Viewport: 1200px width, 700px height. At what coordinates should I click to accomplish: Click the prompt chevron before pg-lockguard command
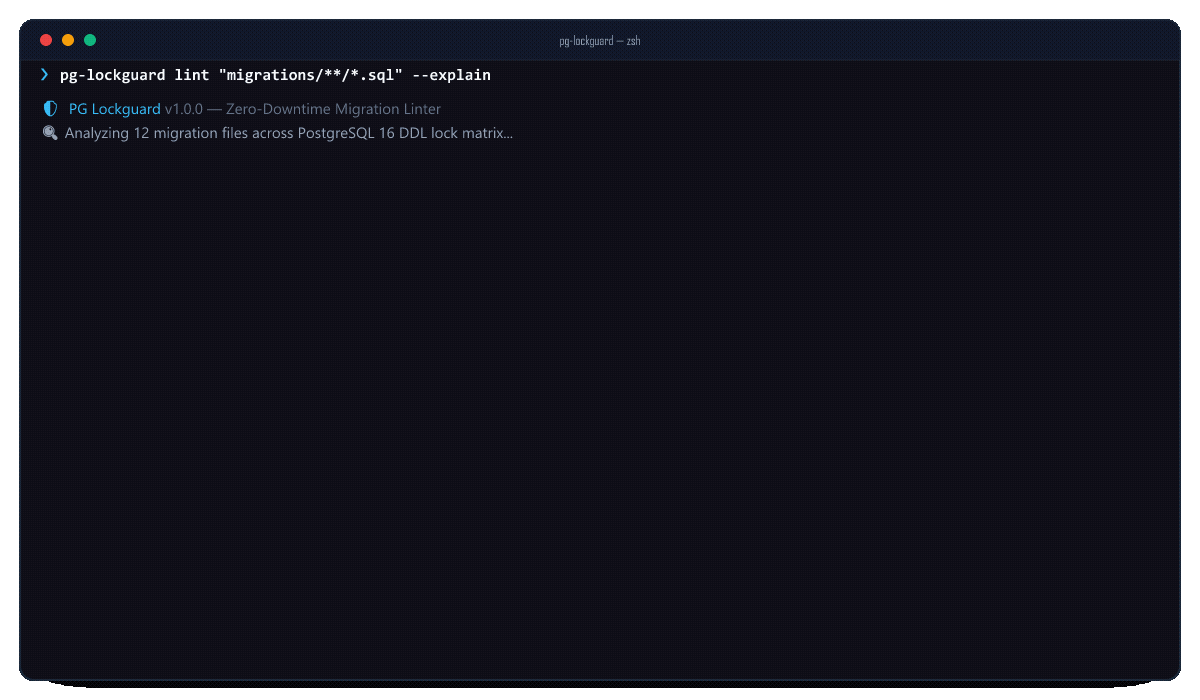44,75
